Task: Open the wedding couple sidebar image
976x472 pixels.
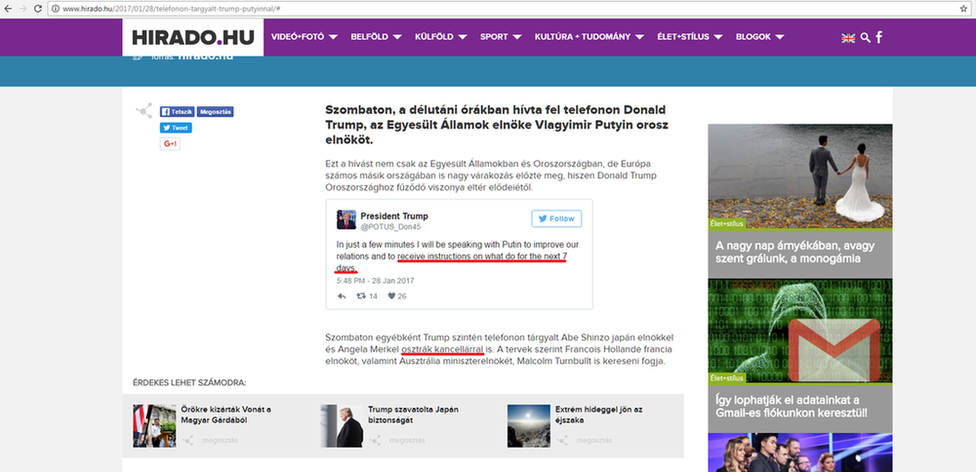Action: (800, 176)
